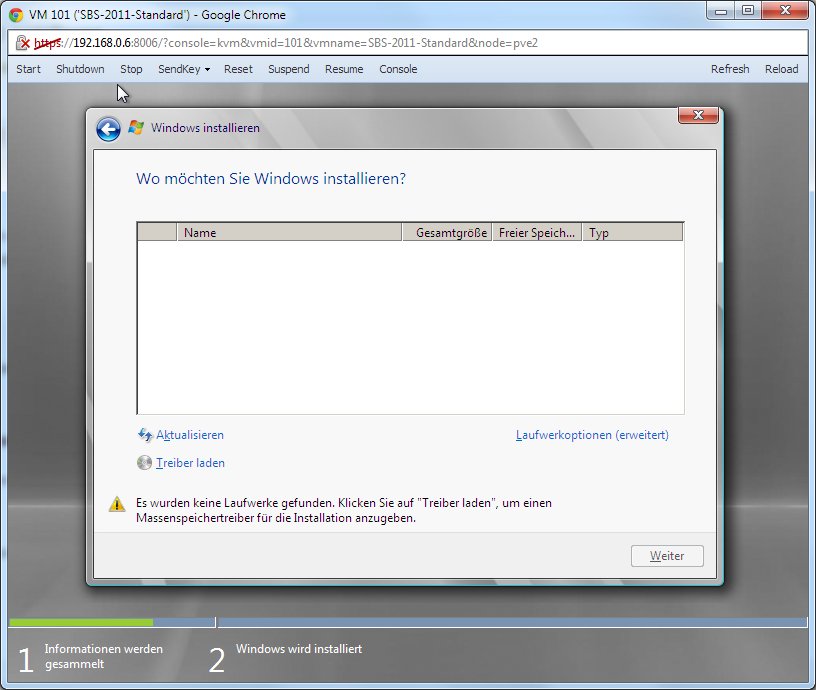
Task: Click the yellow warning triangle icon
Action: click(117, 504)
